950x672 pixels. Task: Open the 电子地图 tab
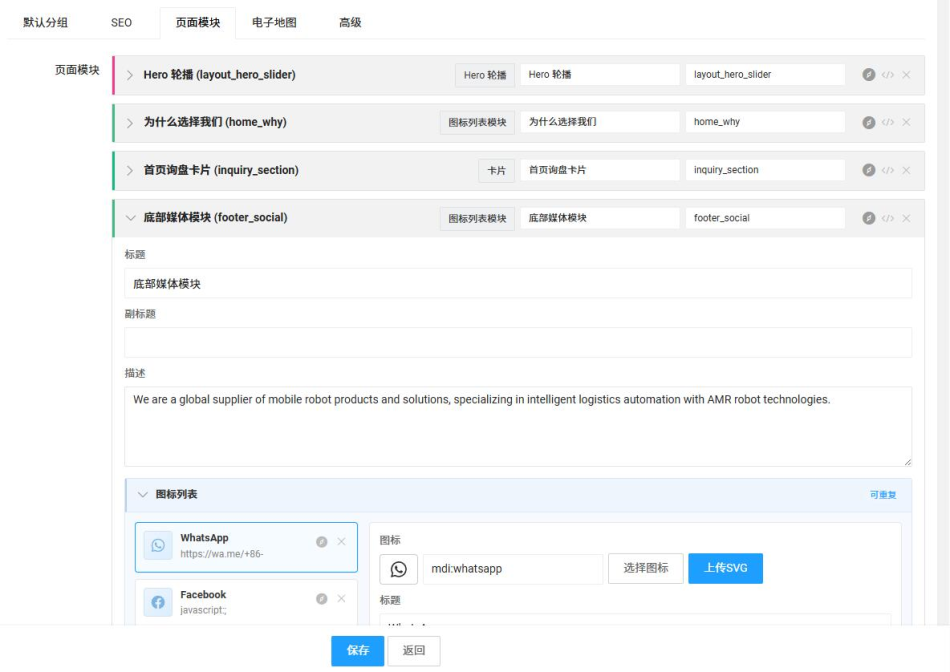[274, 22]
